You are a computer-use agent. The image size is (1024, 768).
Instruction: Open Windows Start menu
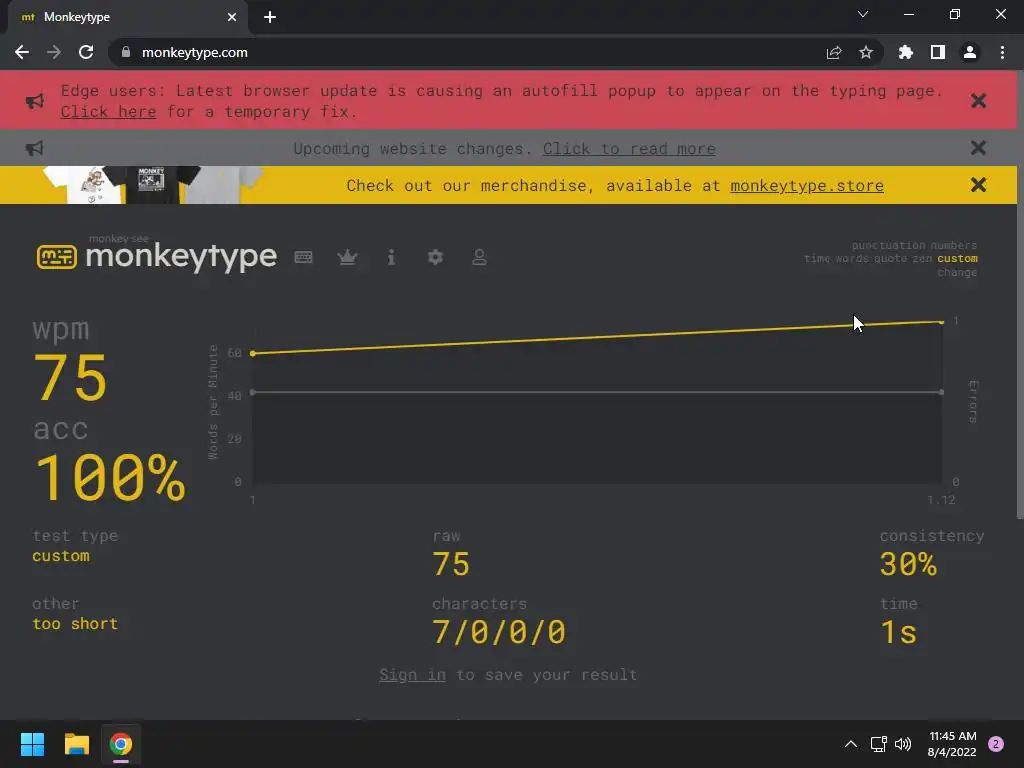click(32, 744)
